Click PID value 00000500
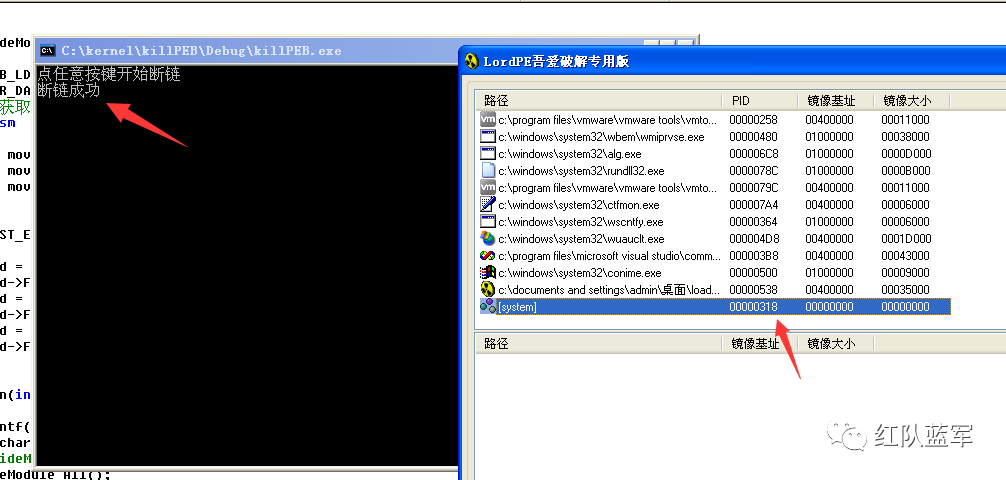The width and height of the screenshot is (1006, 480). (x=753, y=273)
